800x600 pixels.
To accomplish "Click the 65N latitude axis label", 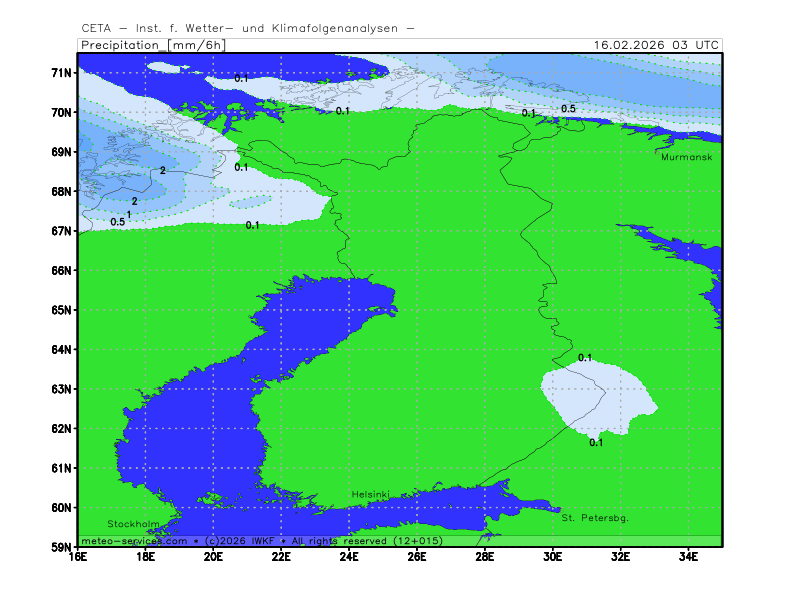I will click(62, 310).
